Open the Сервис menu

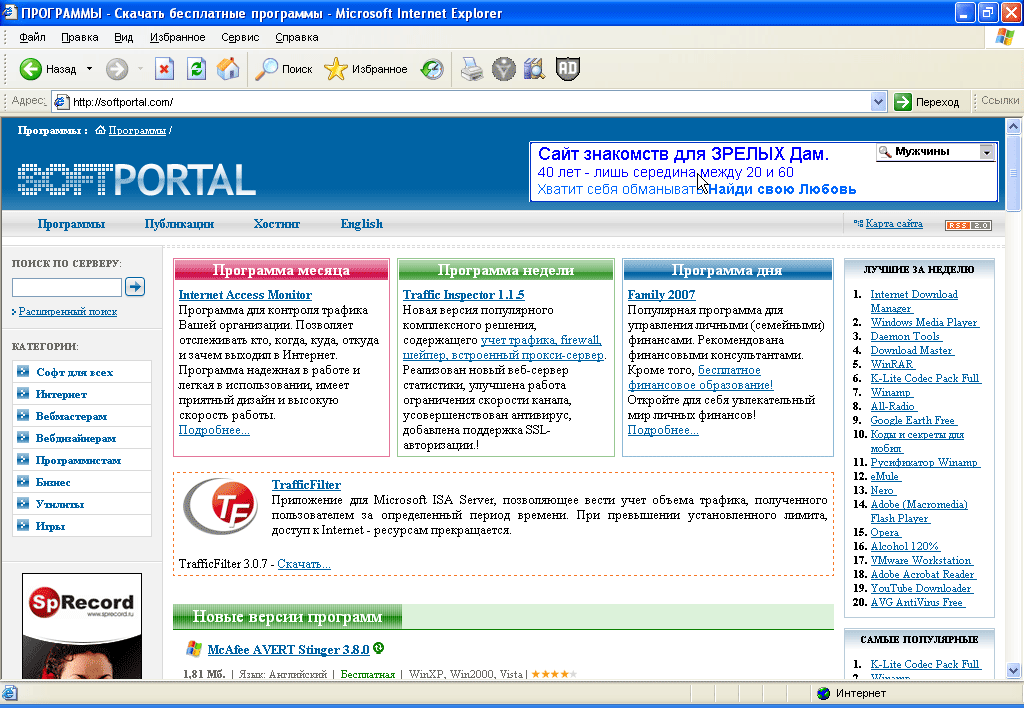point(240,37)
